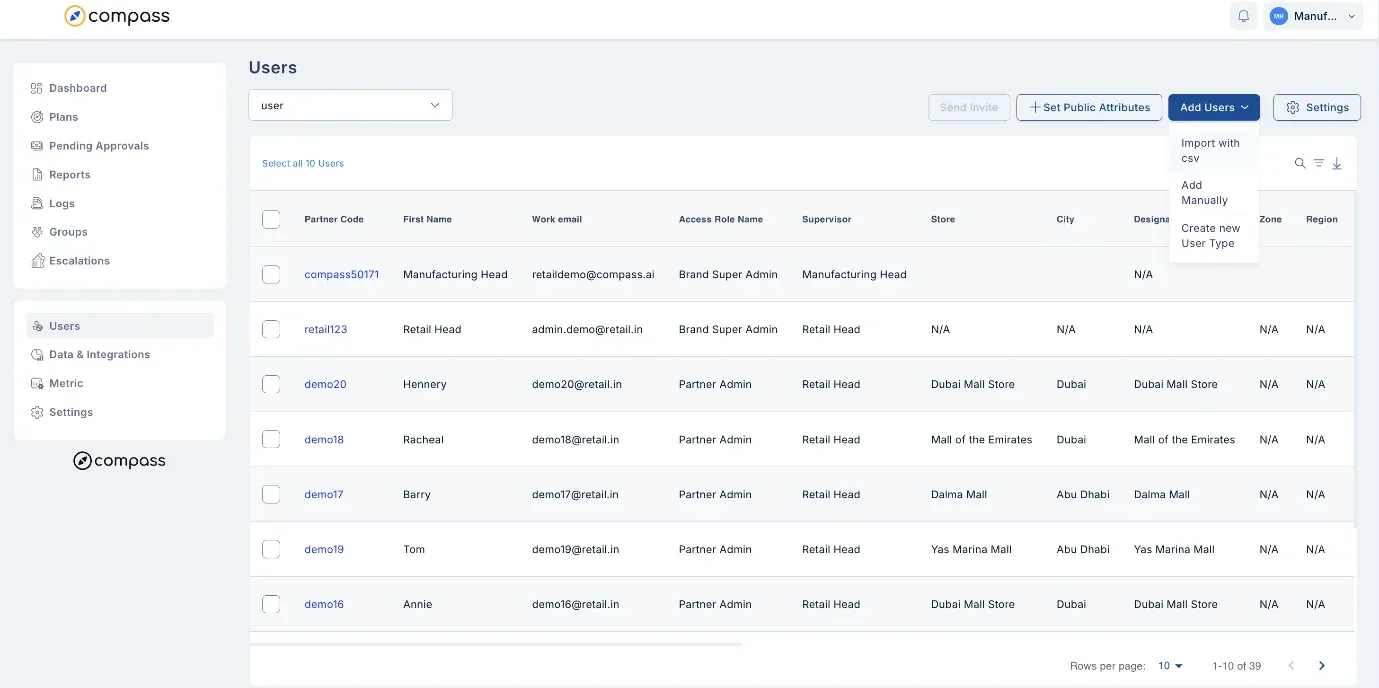Viewport: 1379px width, 688px height.
Task: Tick the select-all header checkbox
Action: pyautogui.click(x=271, y=219)
